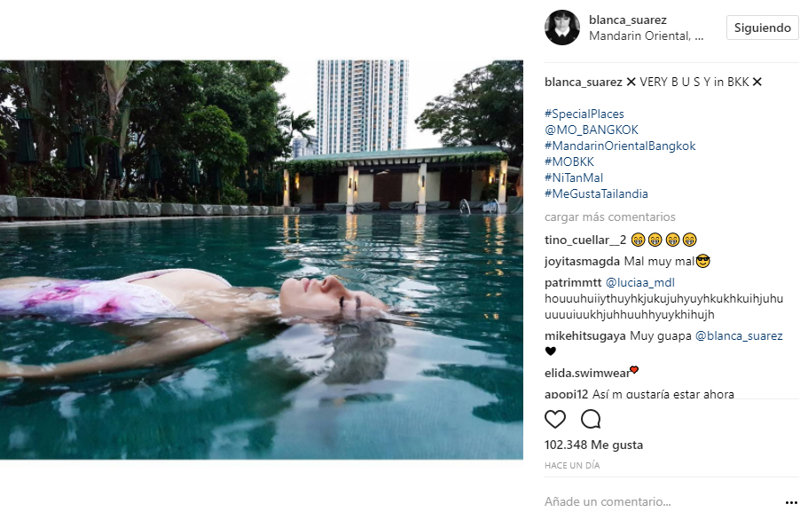Visit the @luciaa_mdl mention in comments
The image size is (800, 520).
(640, 283)
